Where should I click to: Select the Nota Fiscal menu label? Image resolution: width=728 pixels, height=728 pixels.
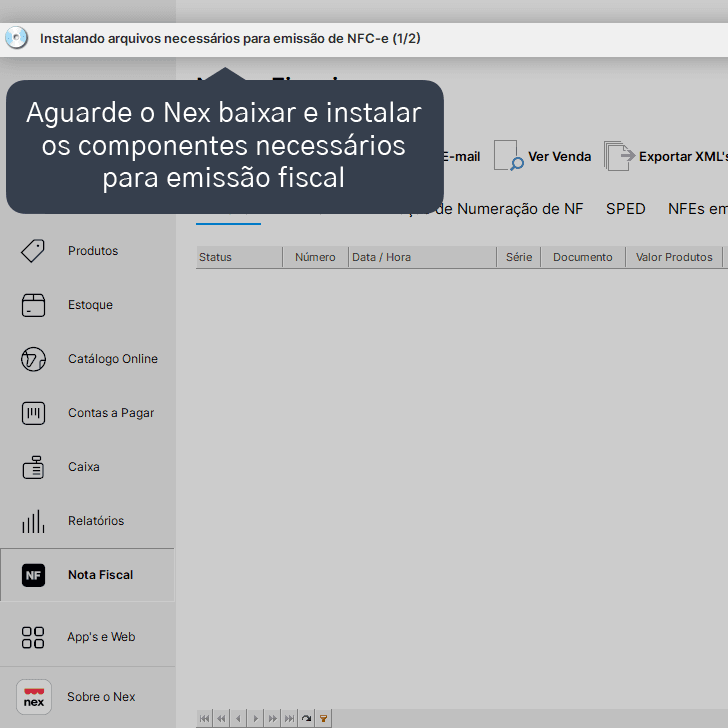click(x=100, y=575)
